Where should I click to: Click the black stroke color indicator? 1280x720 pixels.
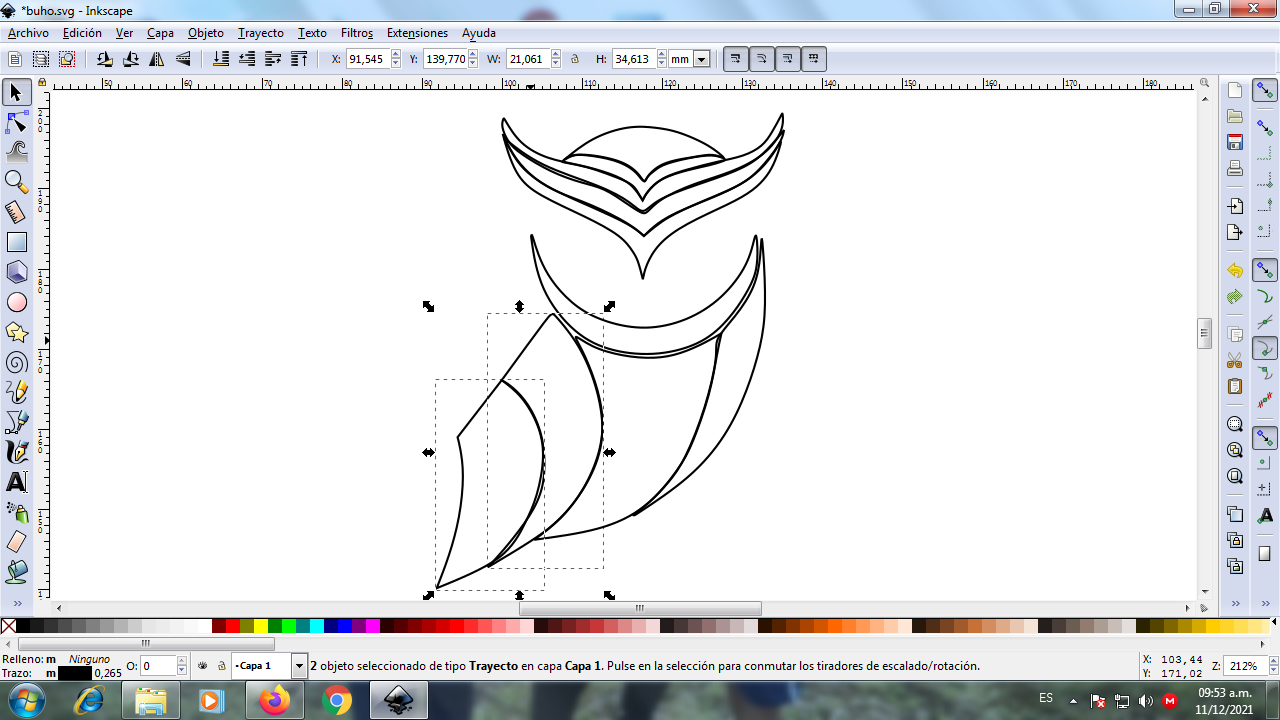point(75,673)
